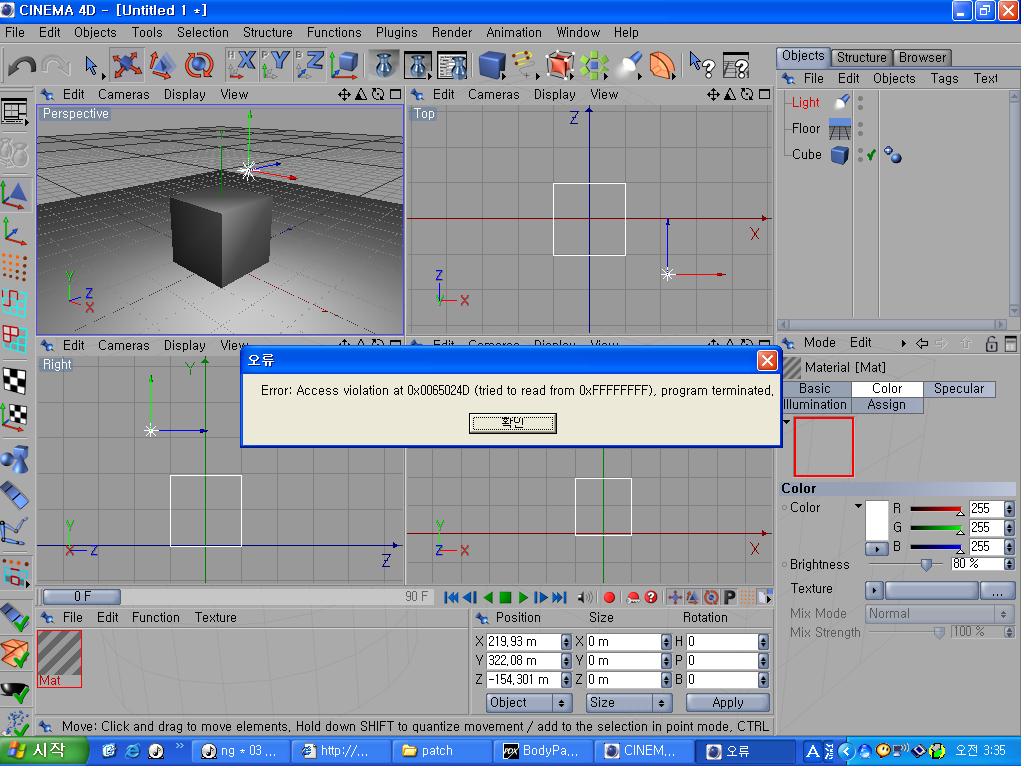The height and width of the screenshot is (768, 1024).
Task: Step the R color value spinner
Action: click(1009, 509)
